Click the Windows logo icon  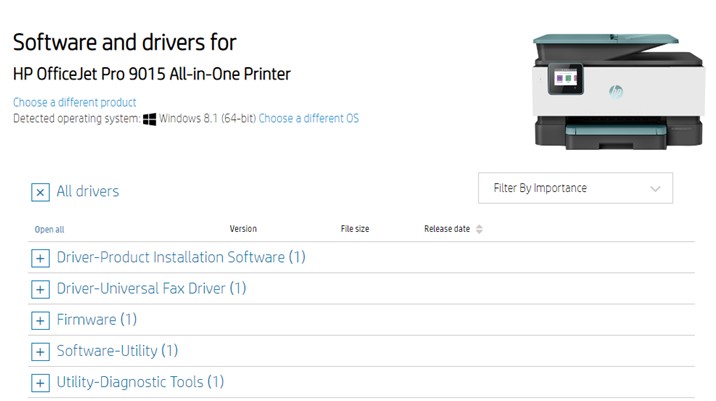(149, 119)
